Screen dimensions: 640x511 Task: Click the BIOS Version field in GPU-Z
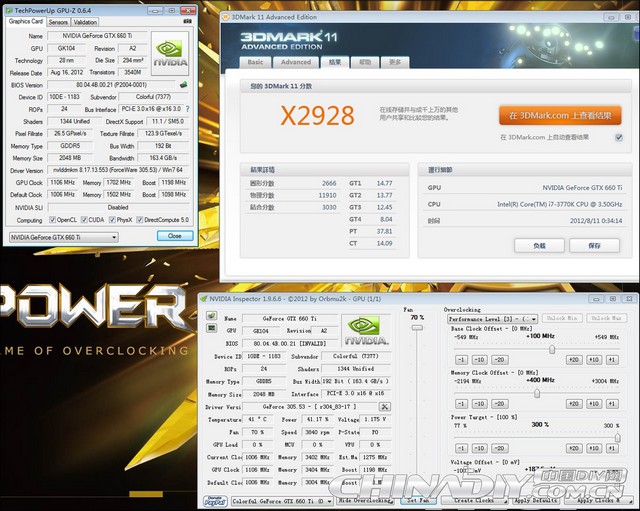pos(111,85)
